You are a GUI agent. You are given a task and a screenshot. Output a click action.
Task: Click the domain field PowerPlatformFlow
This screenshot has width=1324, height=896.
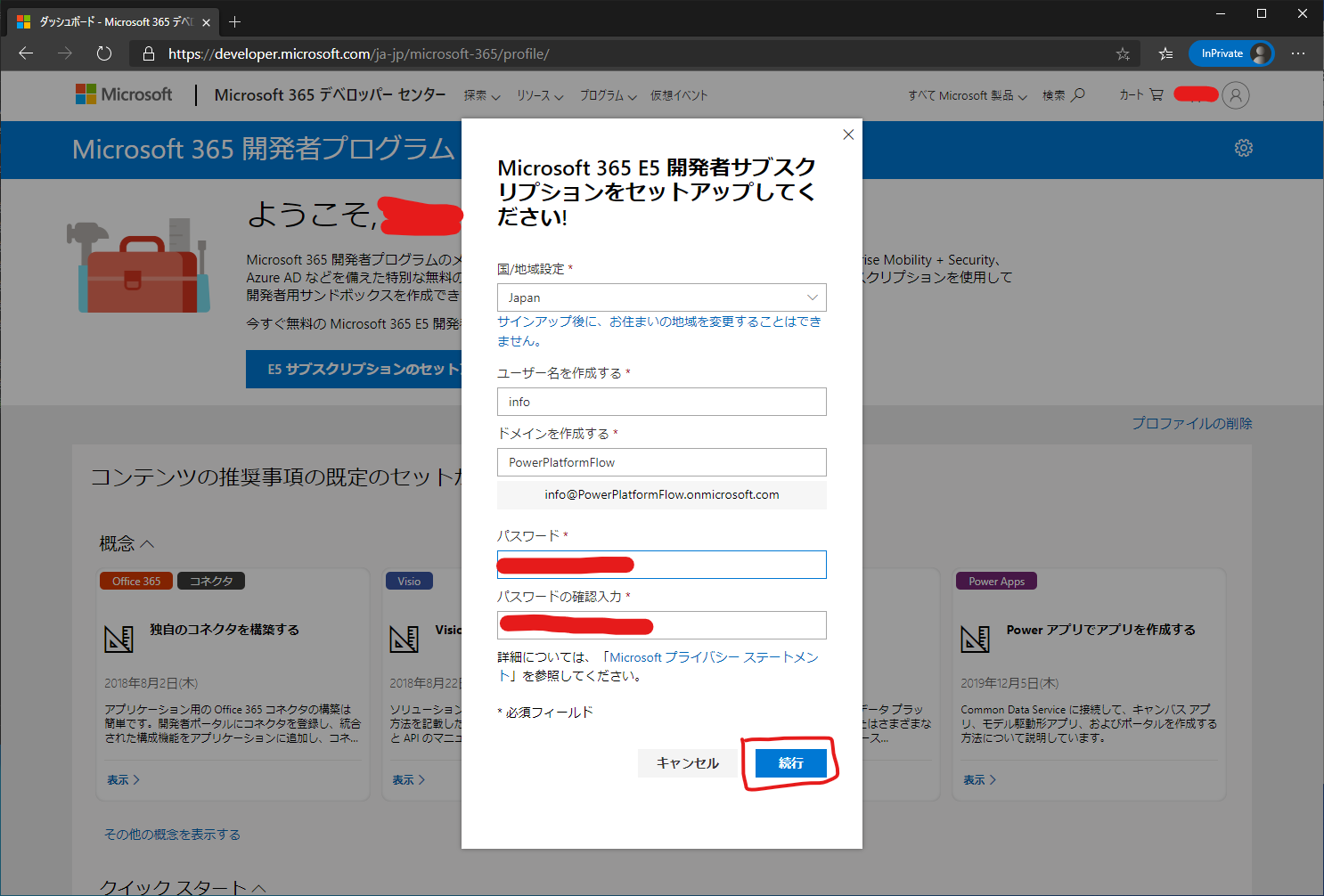(x=662, y=462)
